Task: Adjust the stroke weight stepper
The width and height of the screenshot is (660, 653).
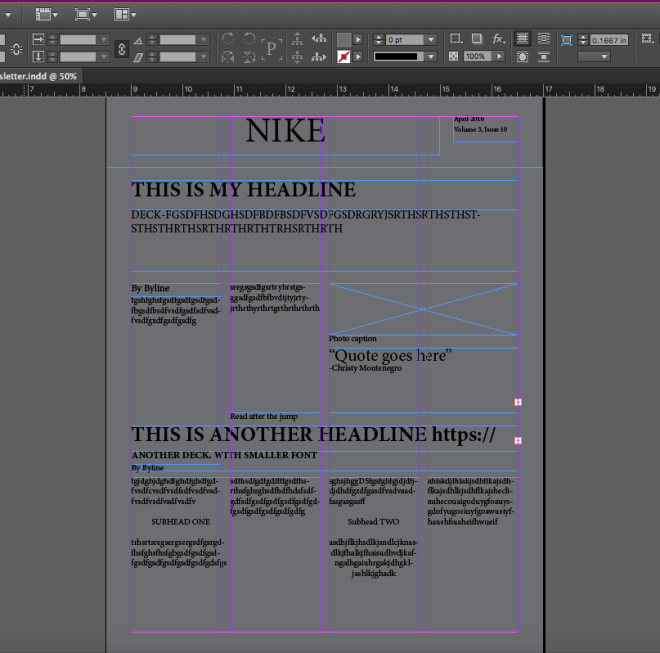Action: tap(378, 40)
